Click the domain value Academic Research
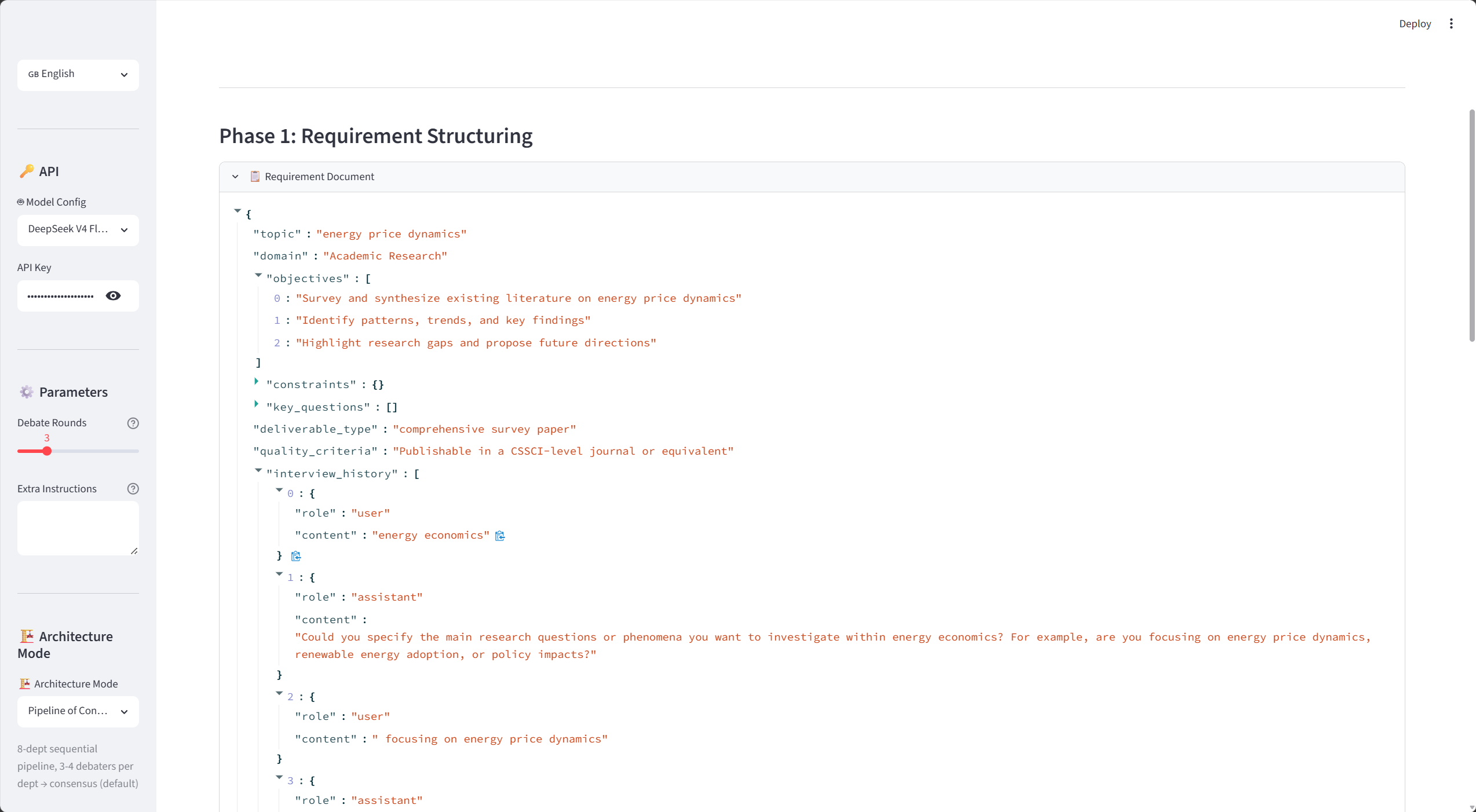1476x812 pixels. click(385, 257)
